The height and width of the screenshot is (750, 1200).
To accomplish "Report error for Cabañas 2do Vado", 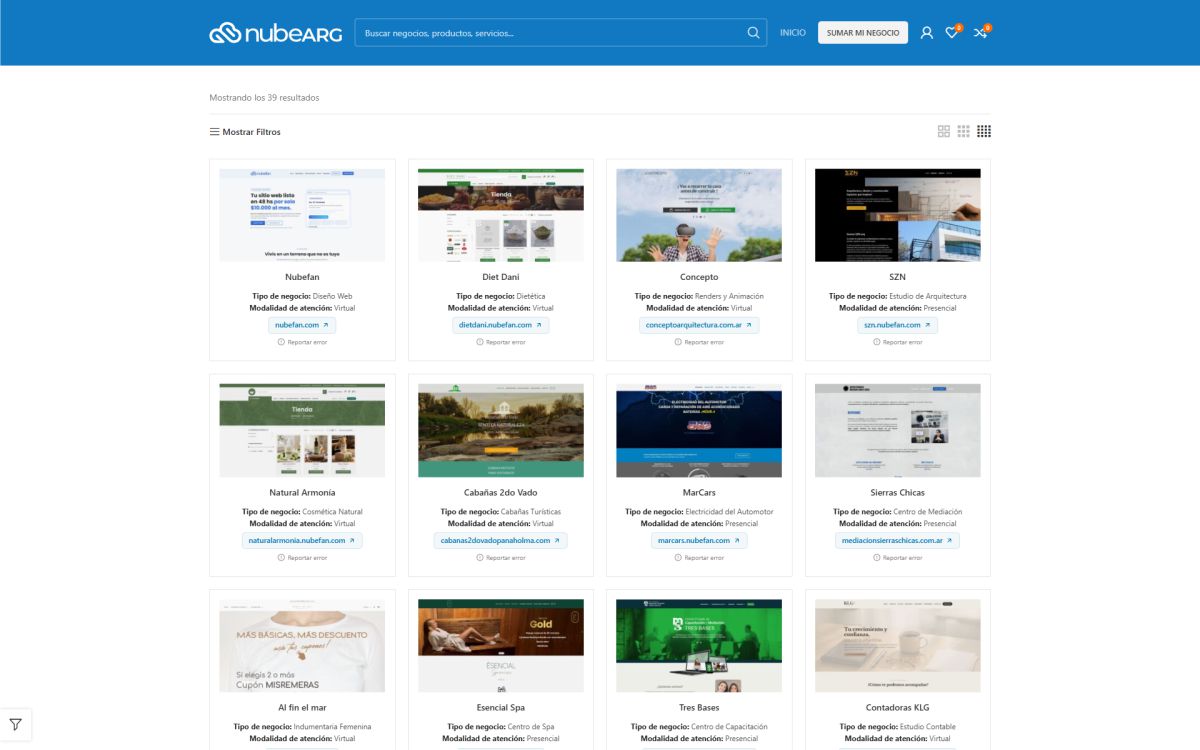I will click(x=500, y=558).
